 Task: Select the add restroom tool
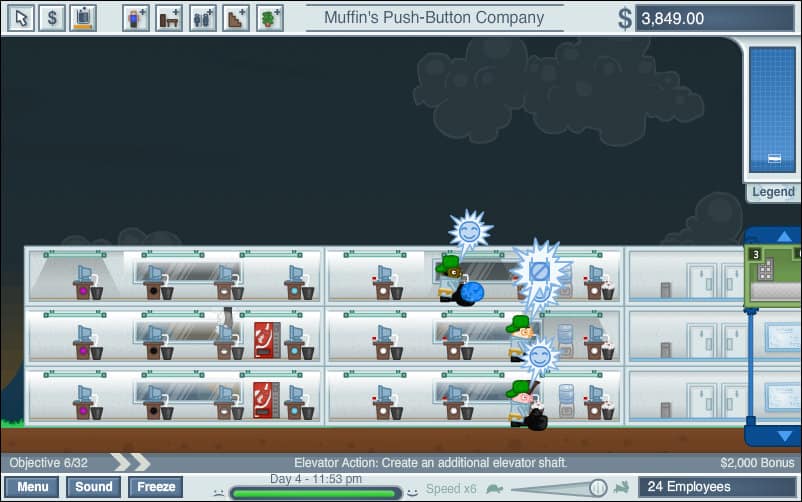[203, 18]
